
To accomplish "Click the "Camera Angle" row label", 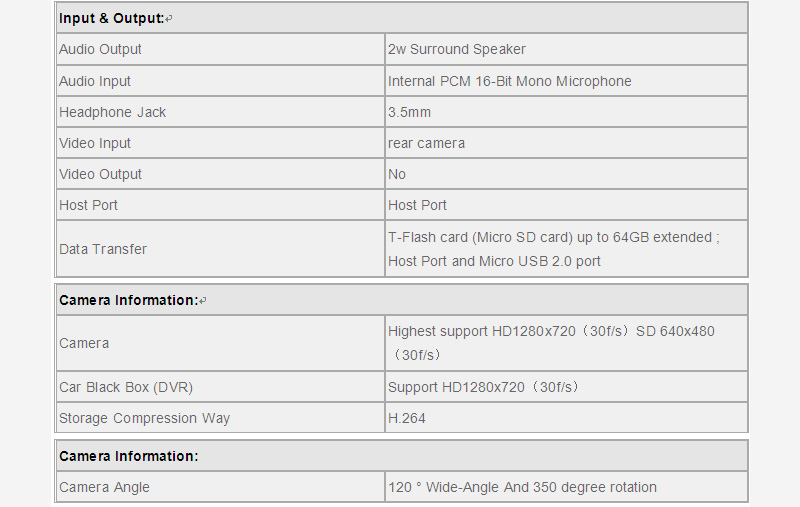I will point(104,487).
